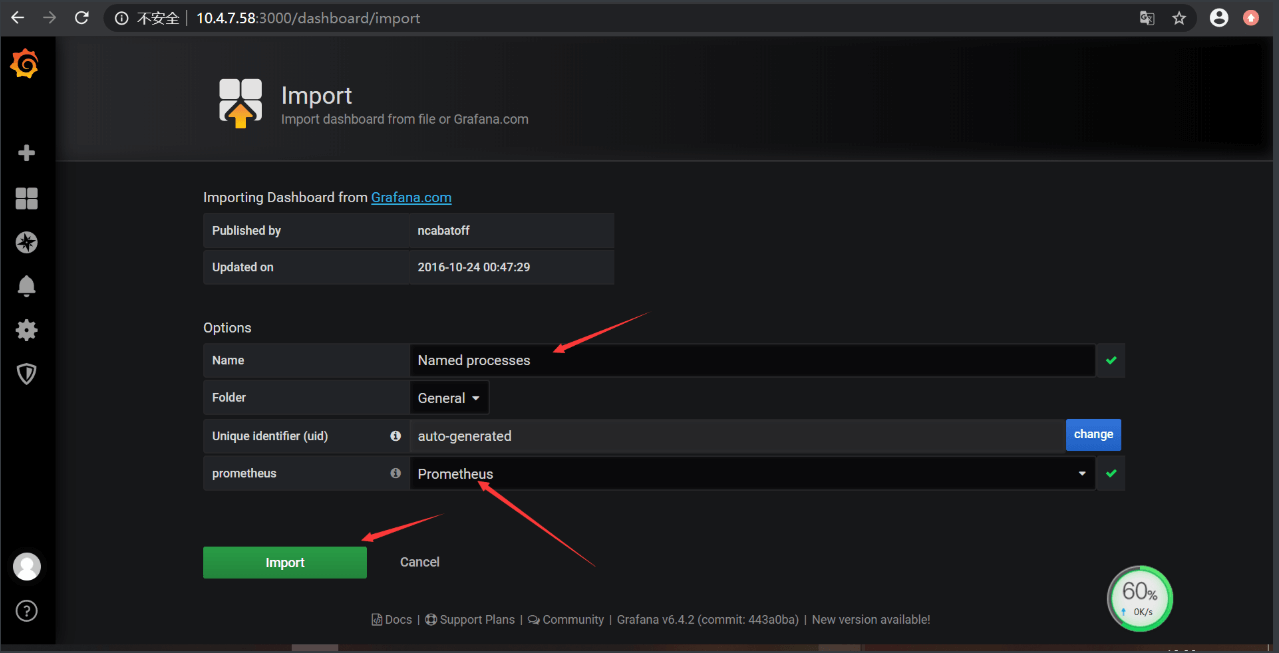Click the Import dashboard from file subtitle
1279x653 pixels.
pyautogui.click(x=405, y=119)
